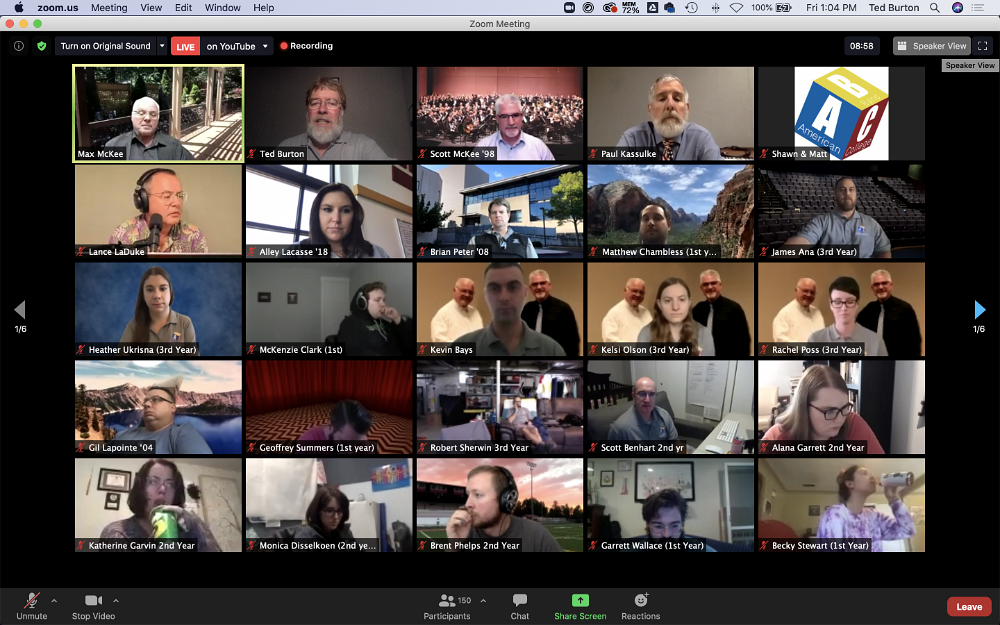The image size is (1000, 625).
Task: Expand the arrow next to Participants
Action: click(x=483, y=600)
